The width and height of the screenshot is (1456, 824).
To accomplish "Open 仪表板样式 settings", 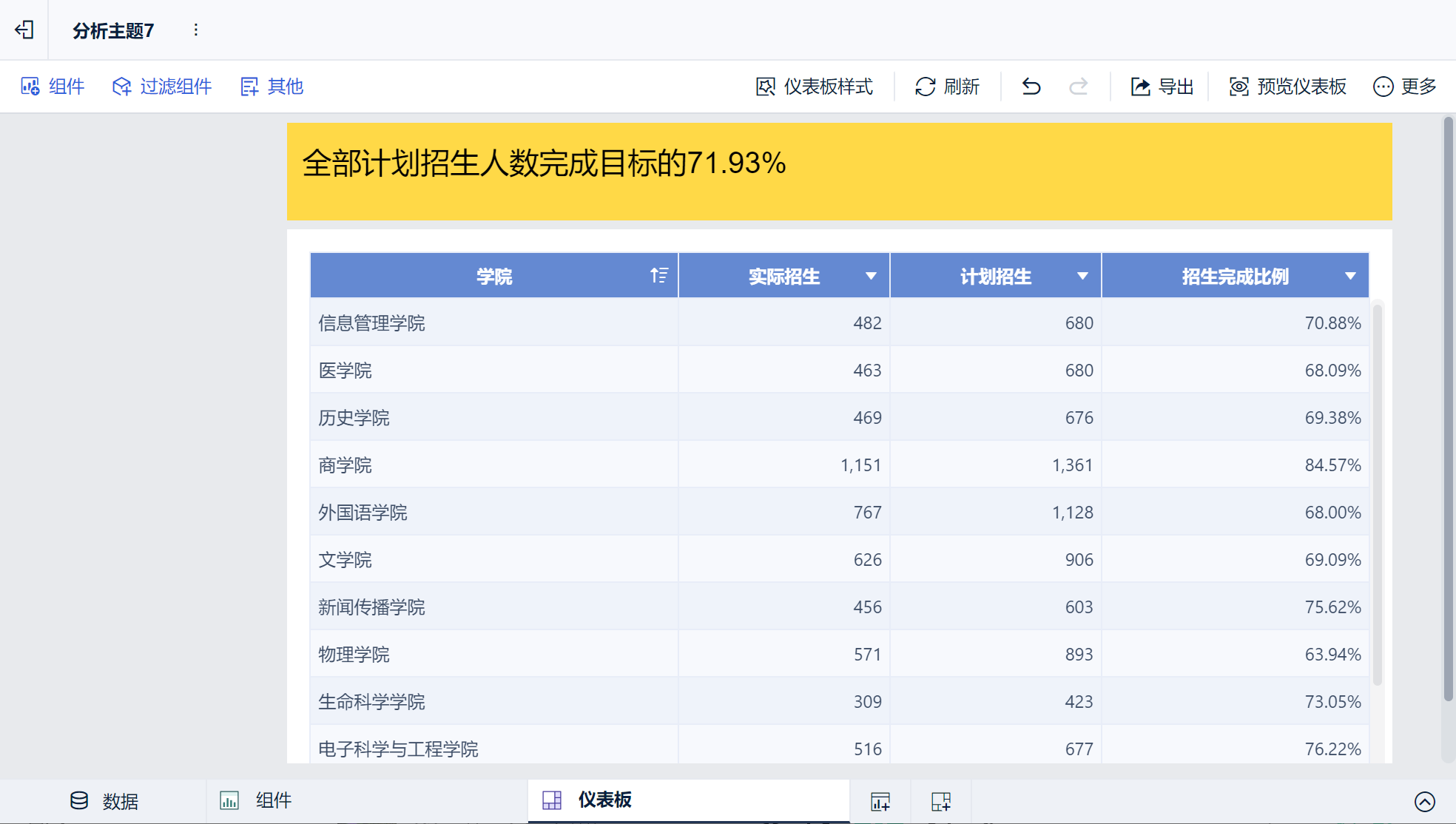I will point(814,87).
